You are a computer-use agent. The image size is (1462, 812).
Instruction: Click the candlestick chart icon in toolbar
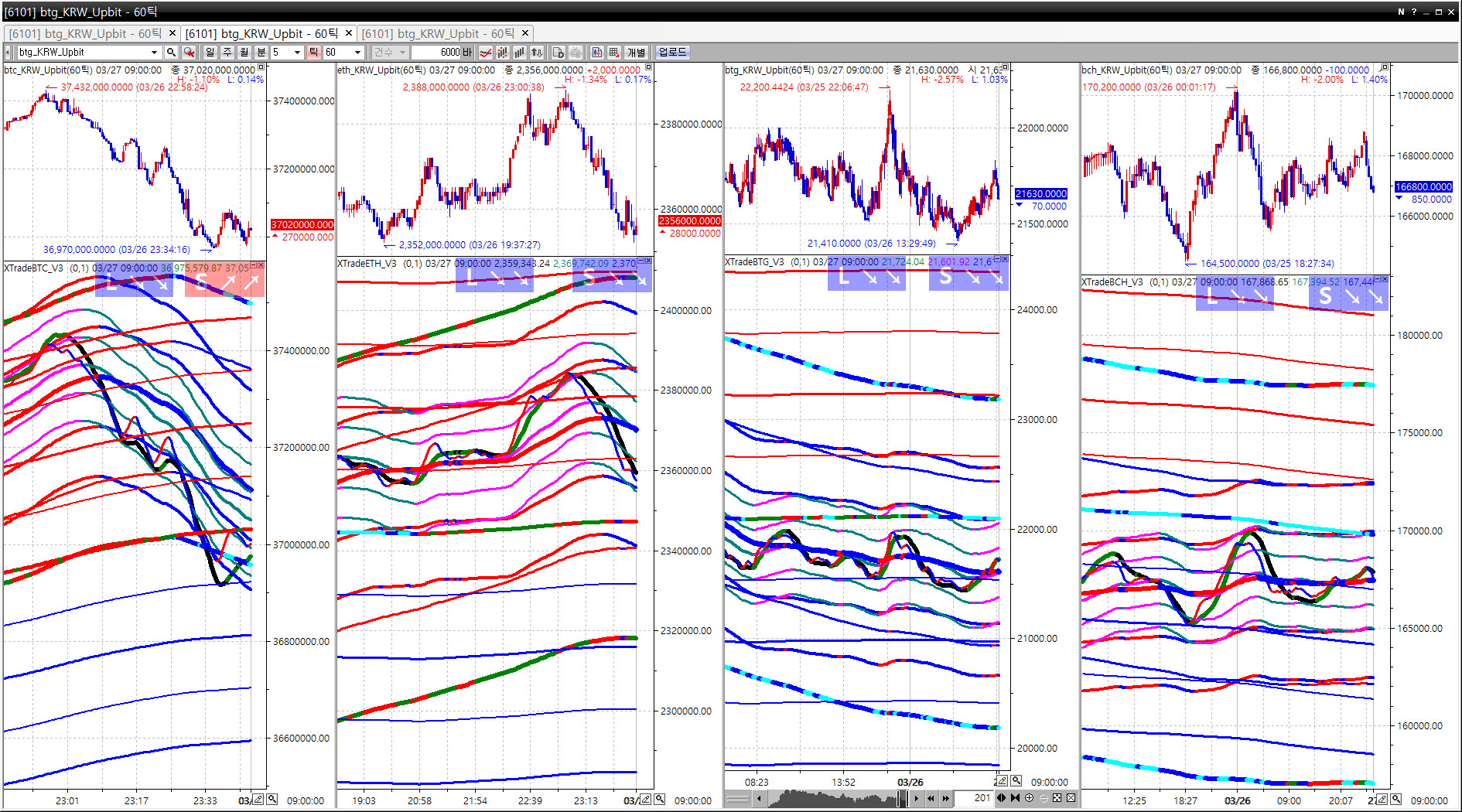(x=503, y=53)
